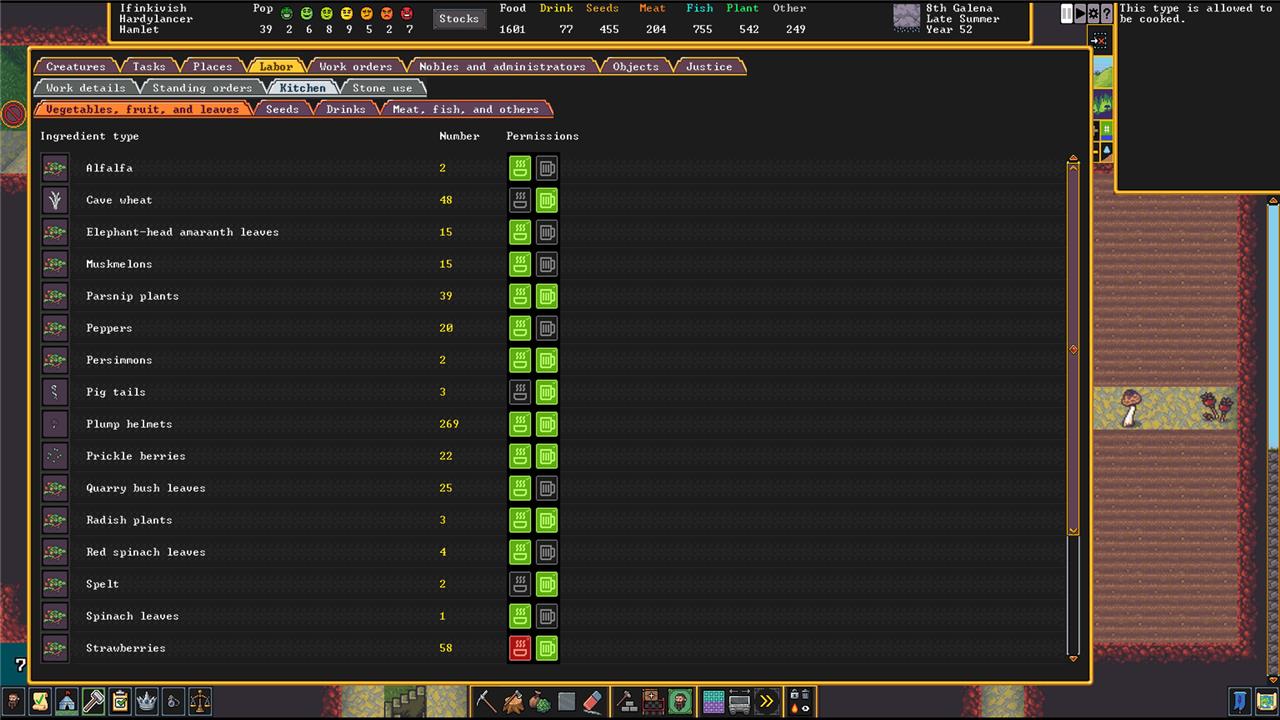Screen dimensions: 1280x720
Task: Open the stockpile grid icon
Action: [713, 701]
